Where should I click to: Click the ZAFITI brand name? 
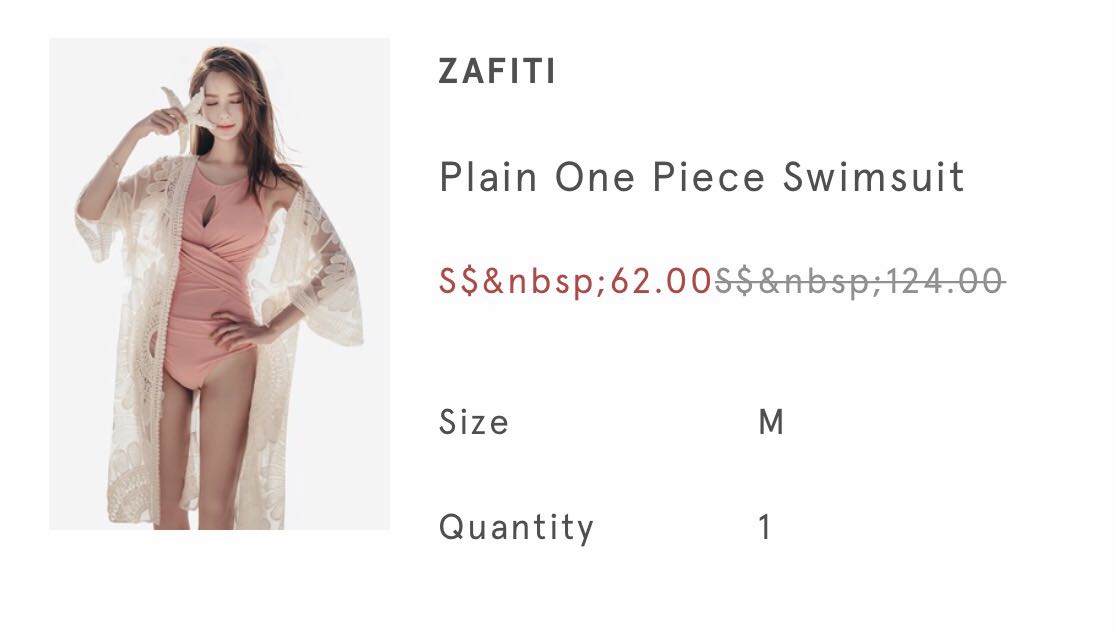coord(497,72)
